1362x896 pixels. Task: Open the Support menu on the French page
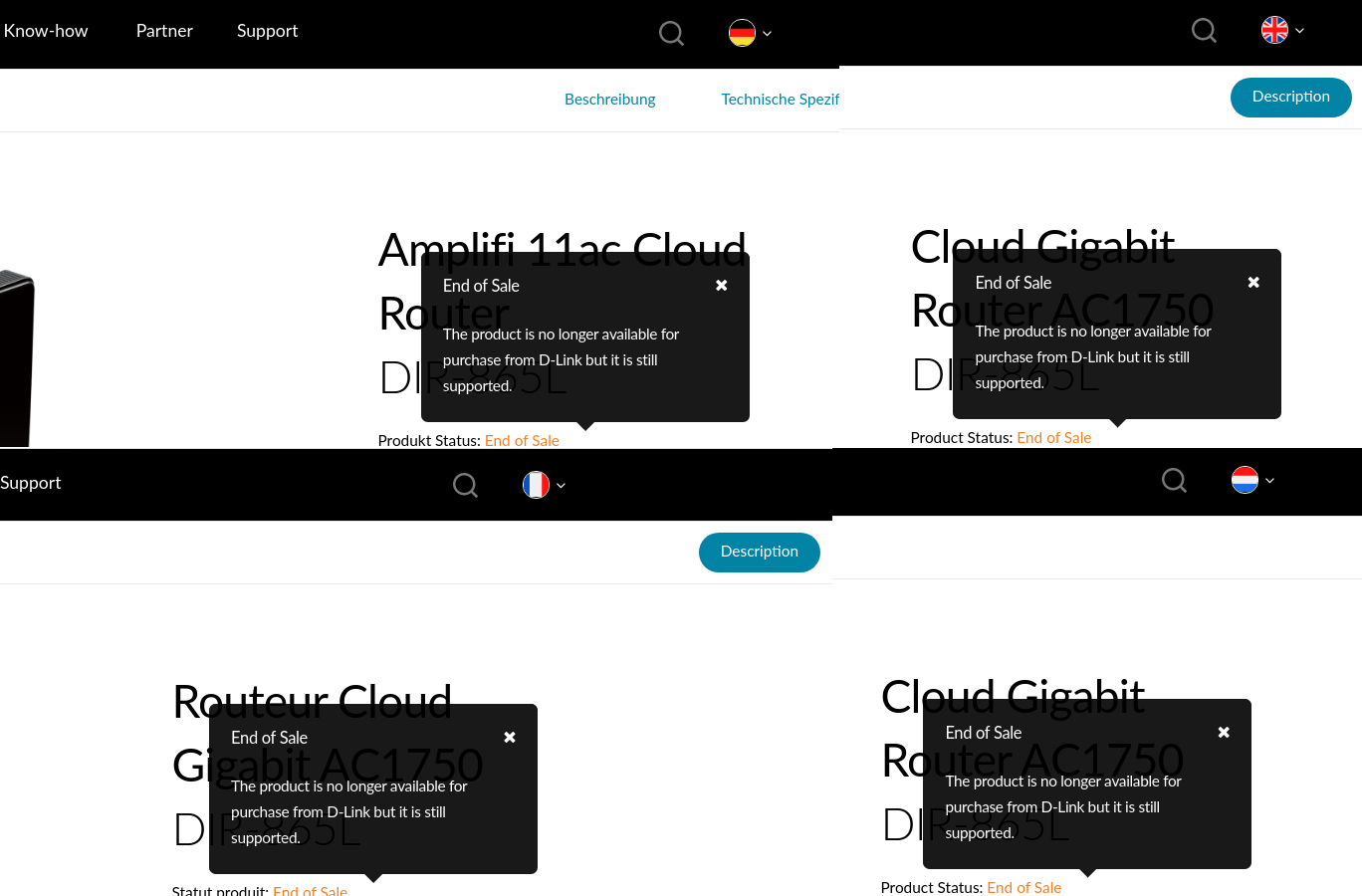31,483
